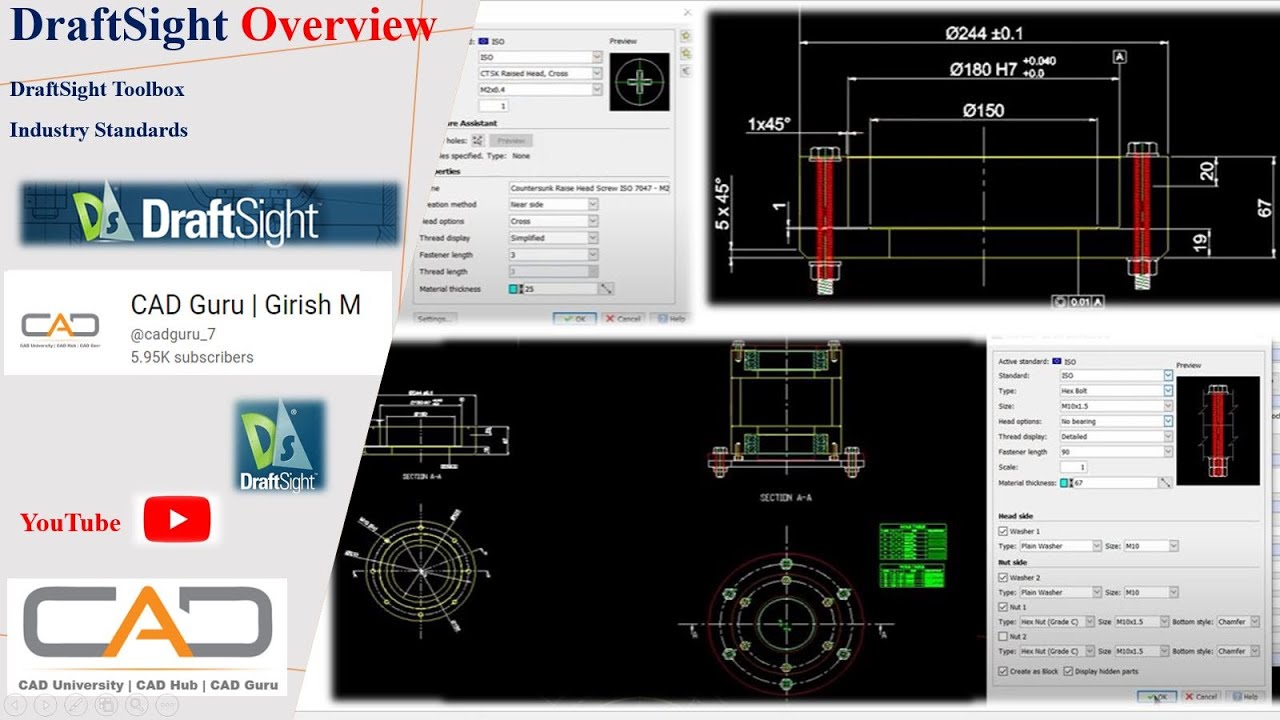Advance to next slide using the forward arrow
This screenshot has height=720, width=1280.
coord(46,705)
